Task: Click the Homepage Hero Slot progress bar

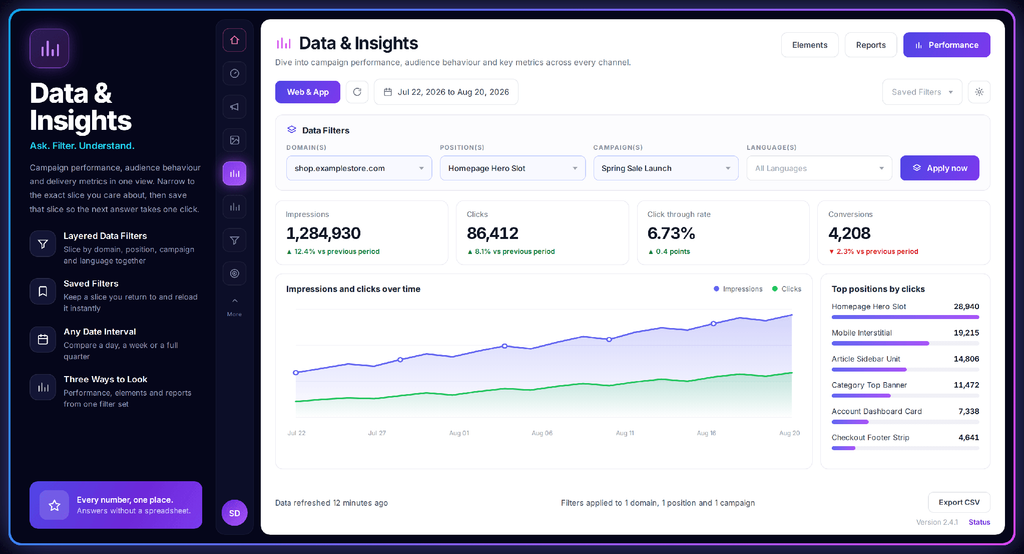Action: pyautogui.click(x=905, y=317)
